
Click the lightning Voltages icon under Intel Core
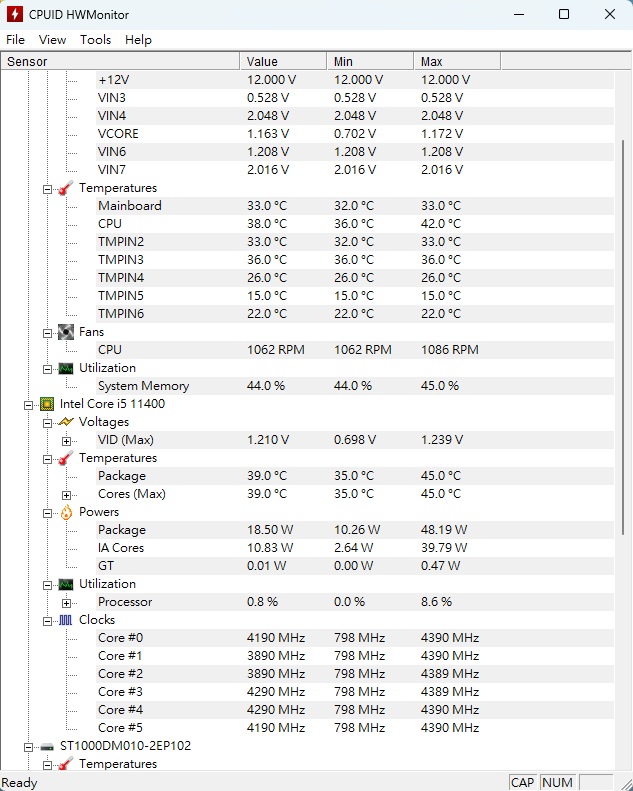[66, 422]
